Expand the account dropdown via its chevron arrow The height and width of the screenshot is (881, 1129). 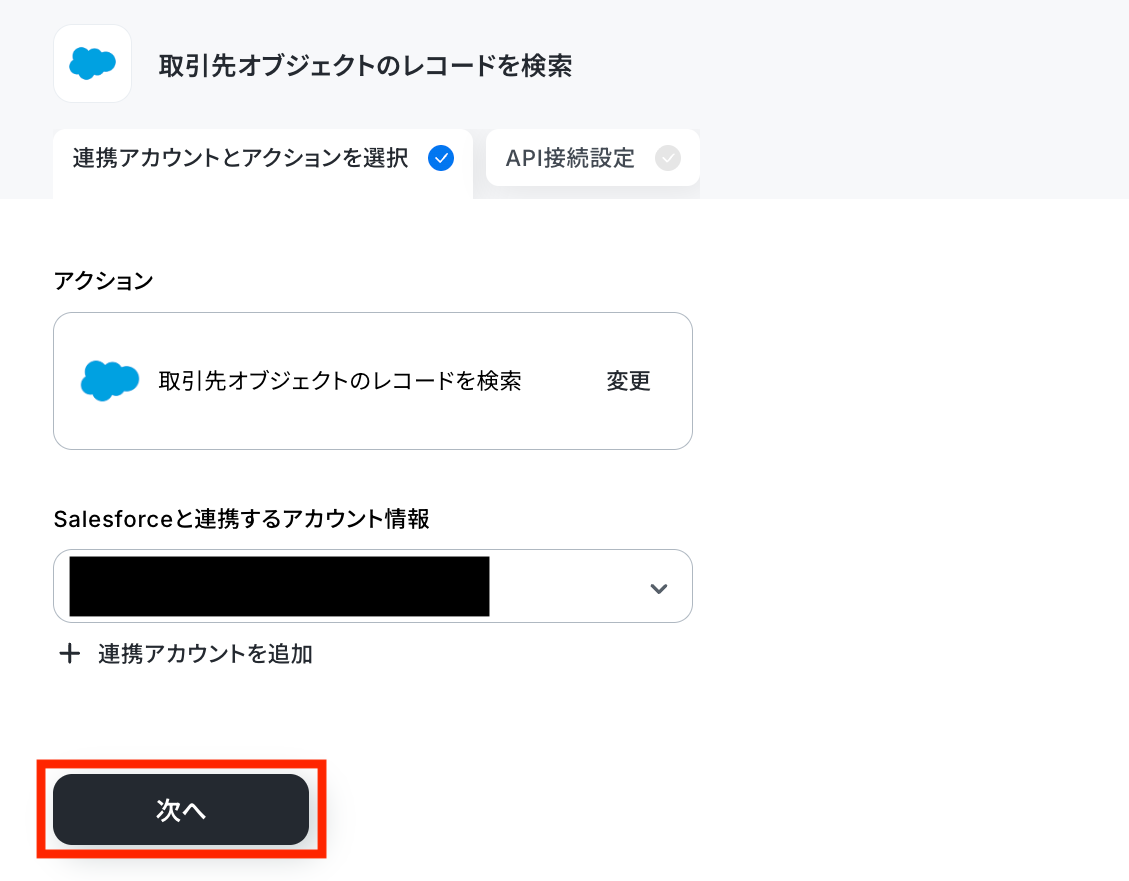658,588
